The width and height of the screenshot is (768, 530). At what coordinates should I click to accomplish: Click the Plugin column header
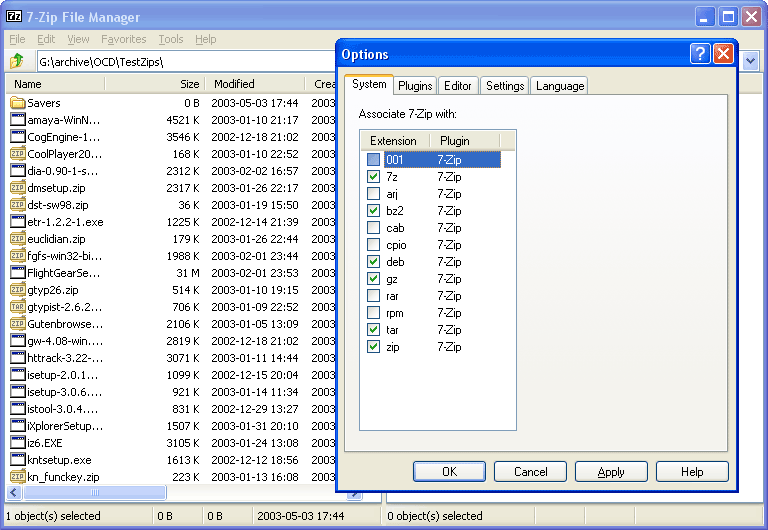465,141
